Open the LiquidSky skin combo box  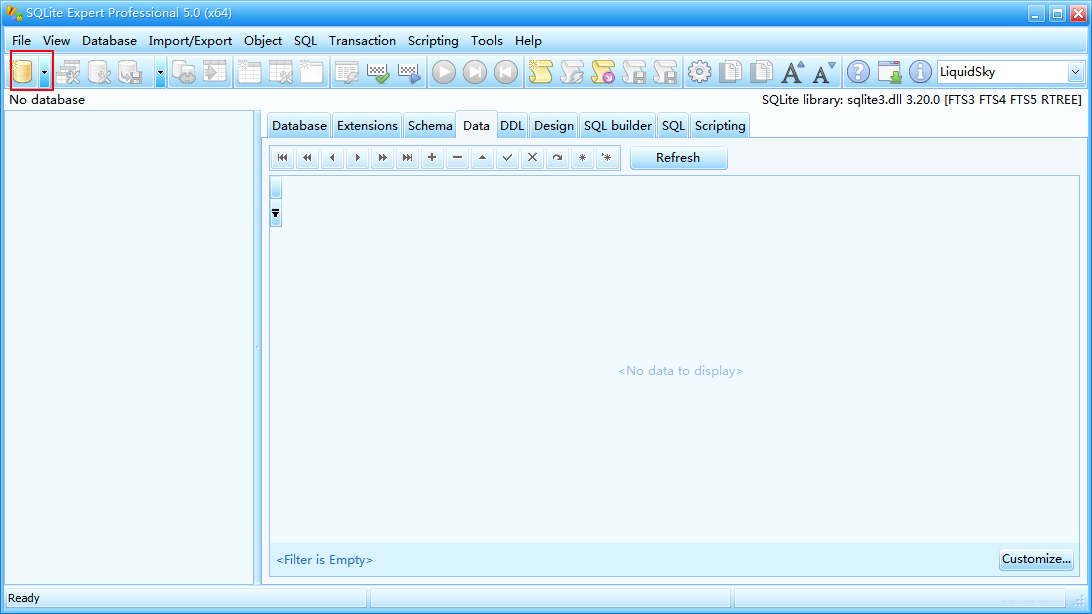(x=1010, y=72)
